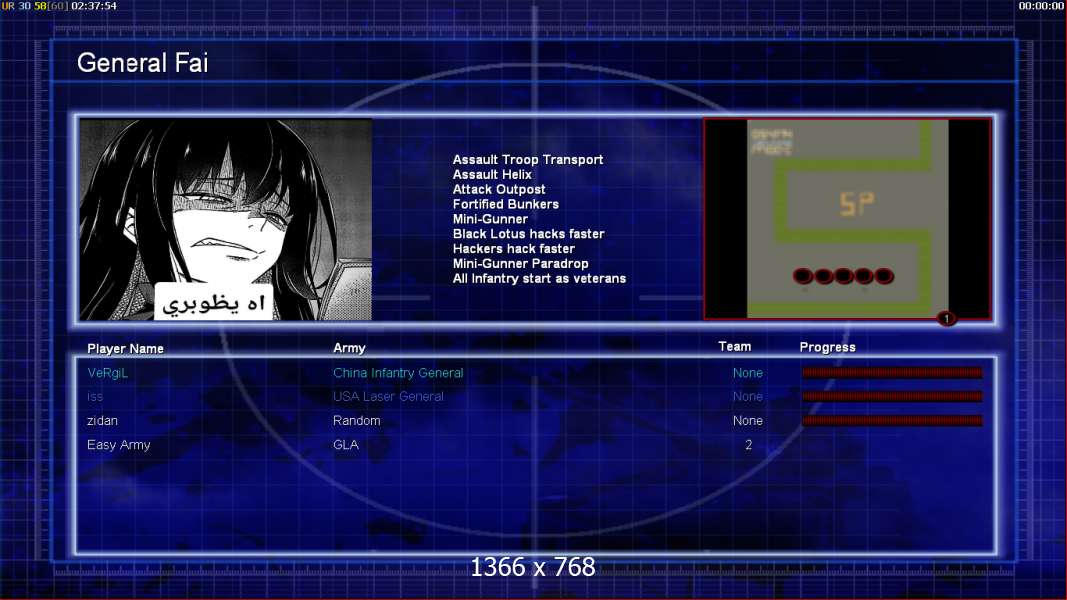The width and height of the screenshot is (1067, 600).
Task: Click the Arabic caption on the portrait
Action: click(x=214, y=303)
